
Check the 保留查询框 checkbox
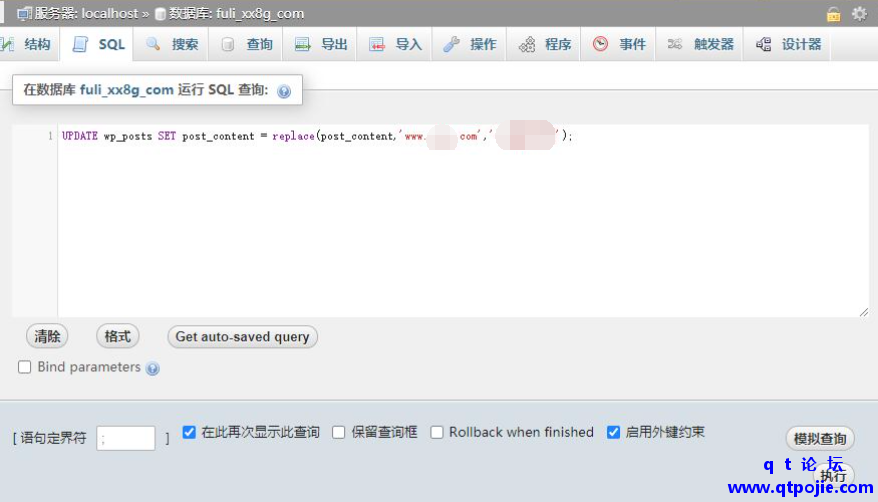[x=338, y=433]
